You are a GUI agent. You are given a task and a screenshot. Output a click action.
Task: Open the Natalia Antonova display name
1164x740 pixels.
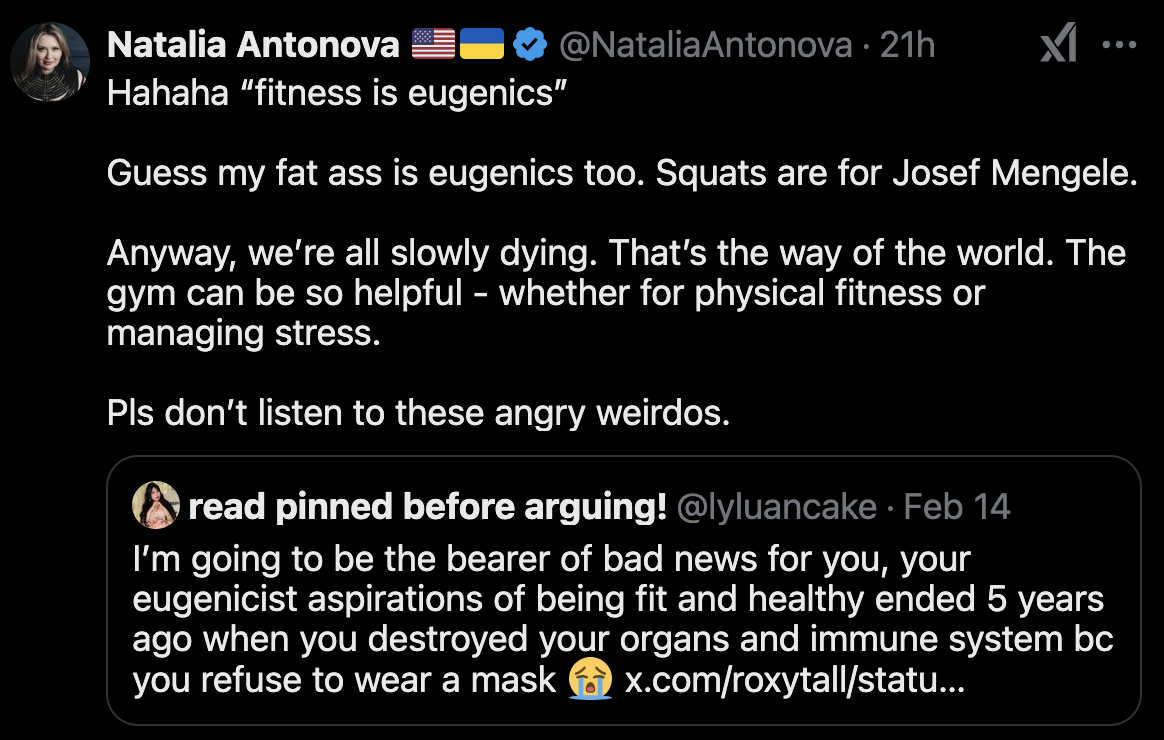click(x=253, y=45)
